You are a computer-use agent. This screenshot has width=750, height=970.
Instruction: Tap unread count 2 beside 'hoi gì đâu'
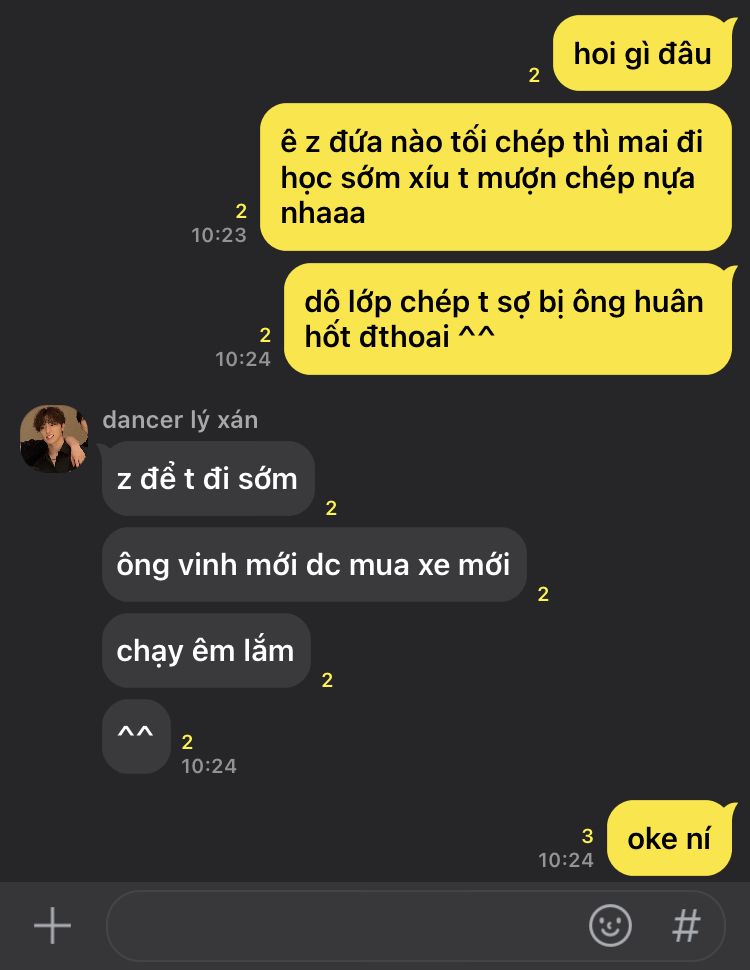tap(534, 75)
